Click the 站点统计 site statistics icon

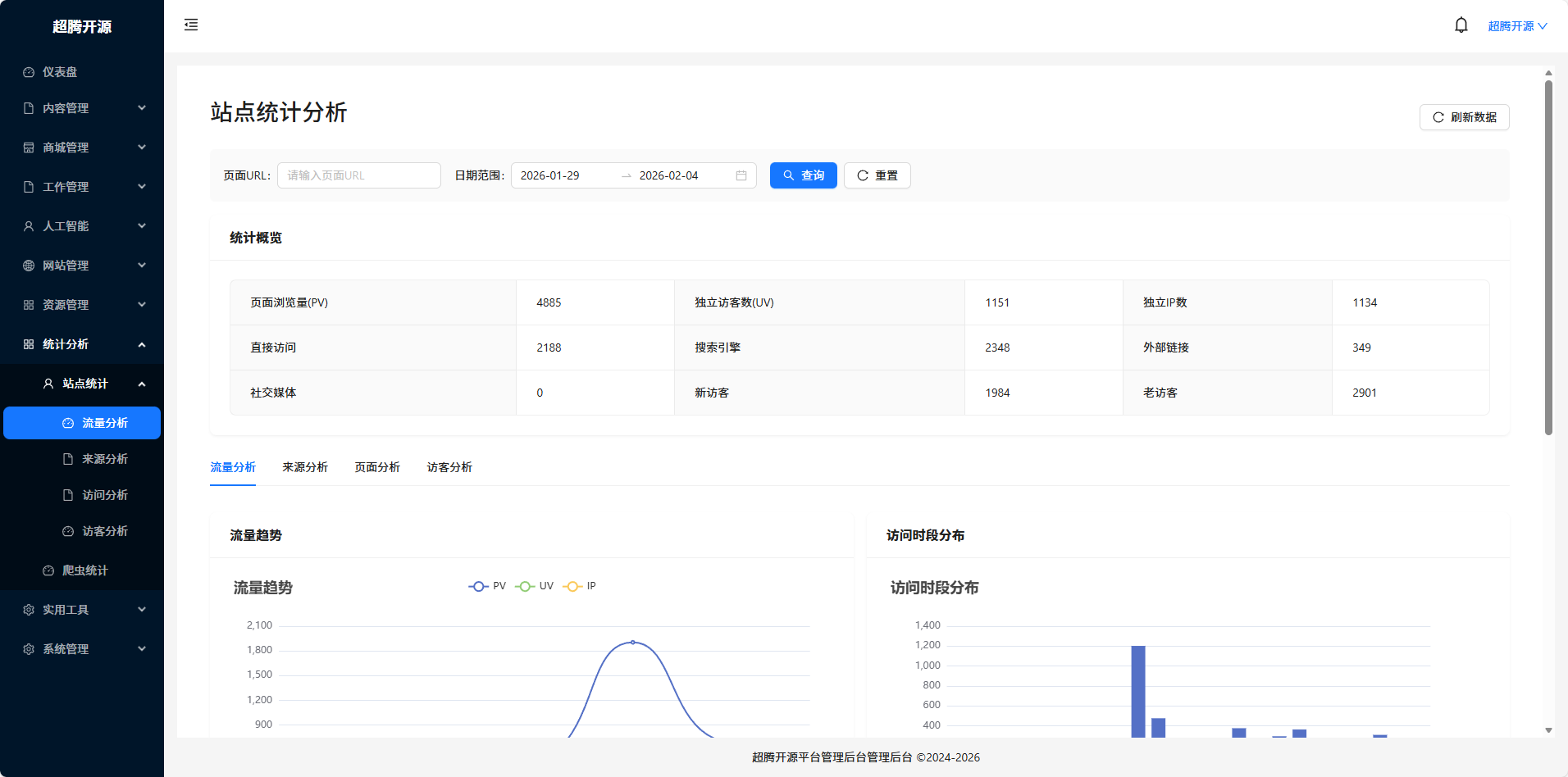(x=47, y=384)
